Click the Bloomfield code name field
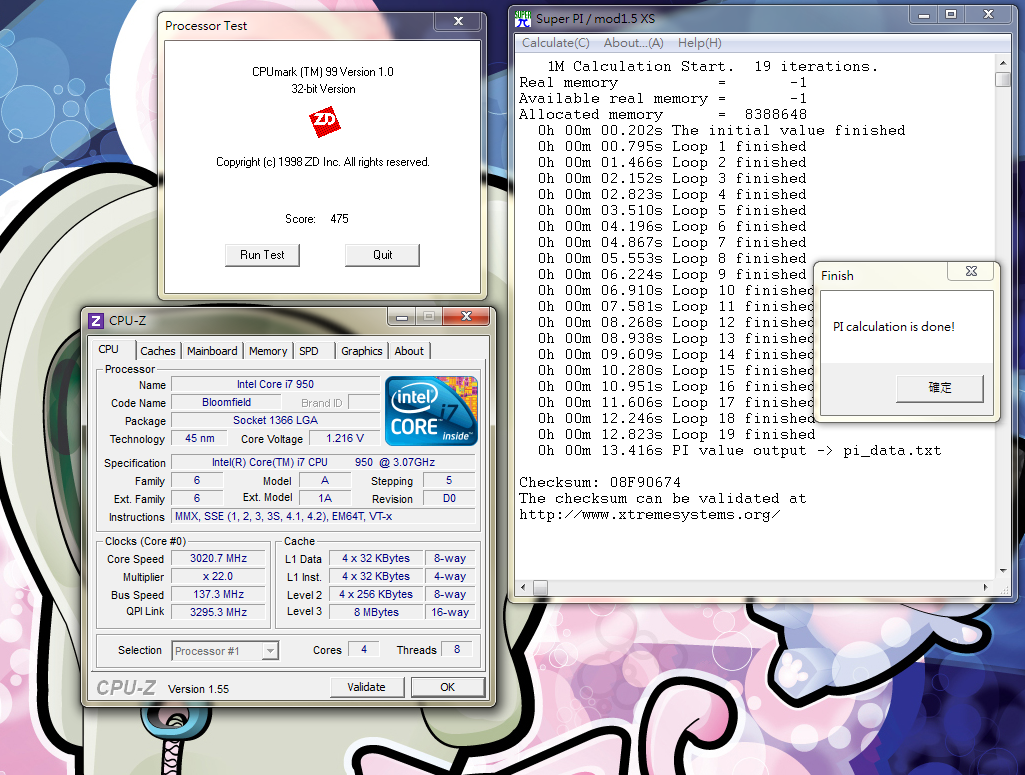 point(226,403)
